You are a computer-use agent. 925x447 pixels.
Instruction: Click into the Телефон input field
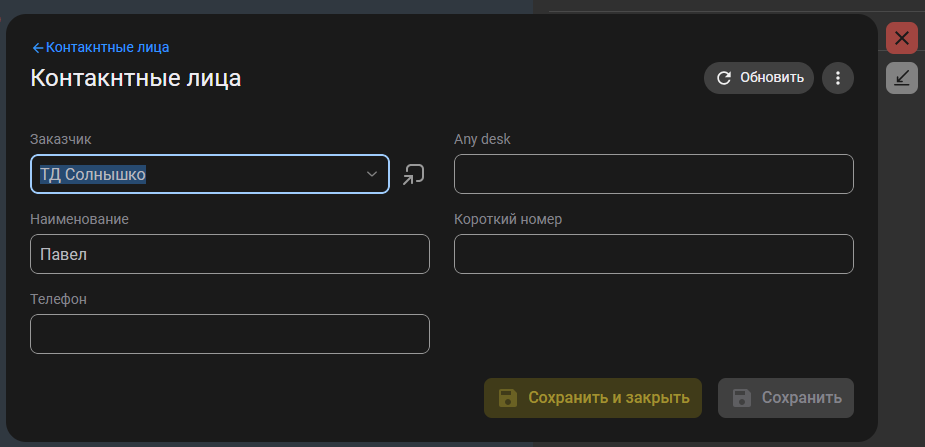[230, 334]
